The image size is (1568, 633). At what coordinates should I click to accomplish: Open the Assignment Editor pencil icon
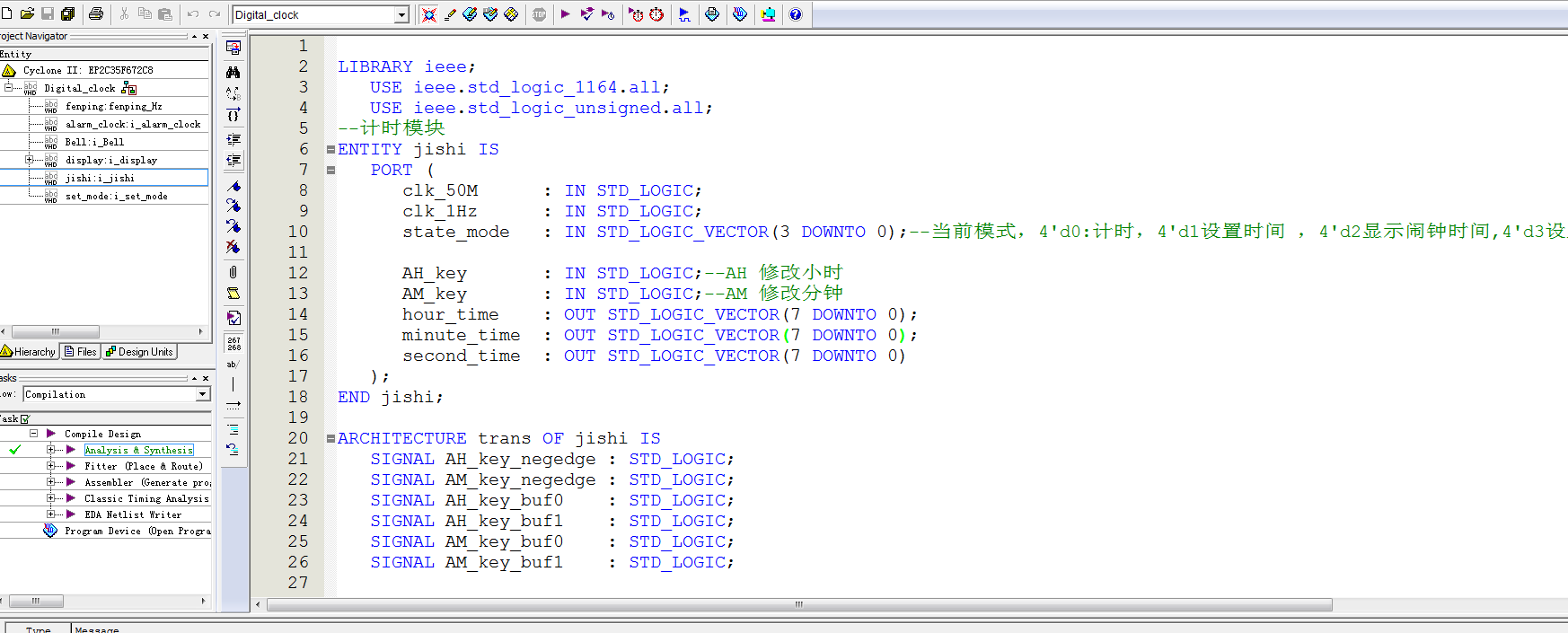[x=450, y=14]
